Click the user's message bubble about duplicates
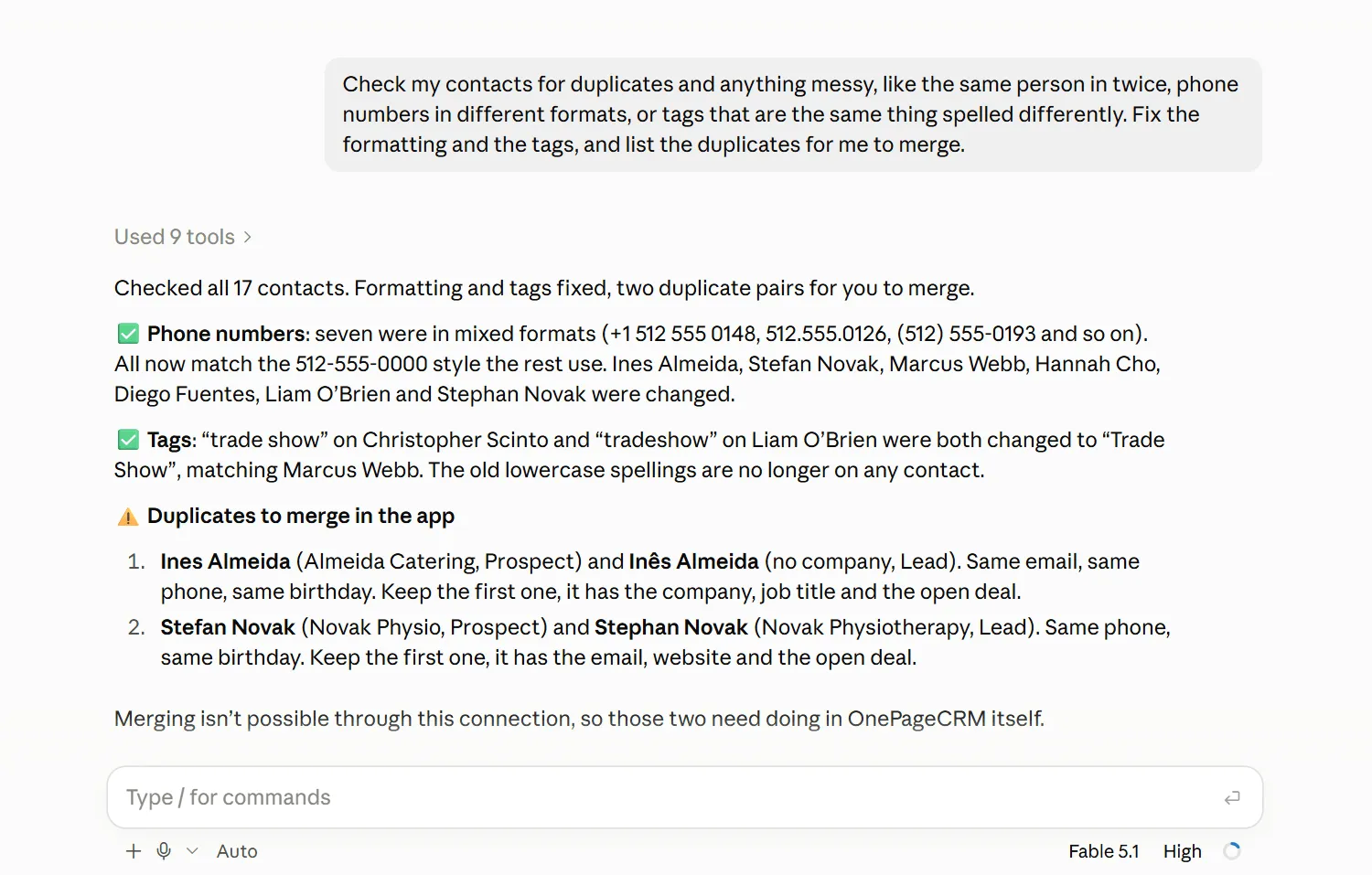 point(793,114)
